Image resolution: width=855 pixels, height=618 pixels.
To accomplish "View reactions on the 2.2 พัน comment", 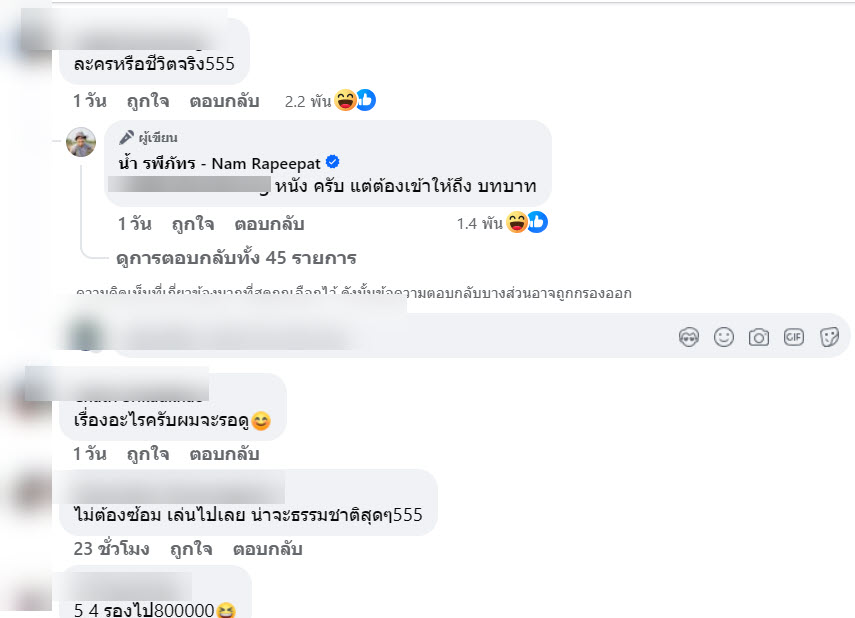I will click(x=330, y=101).
